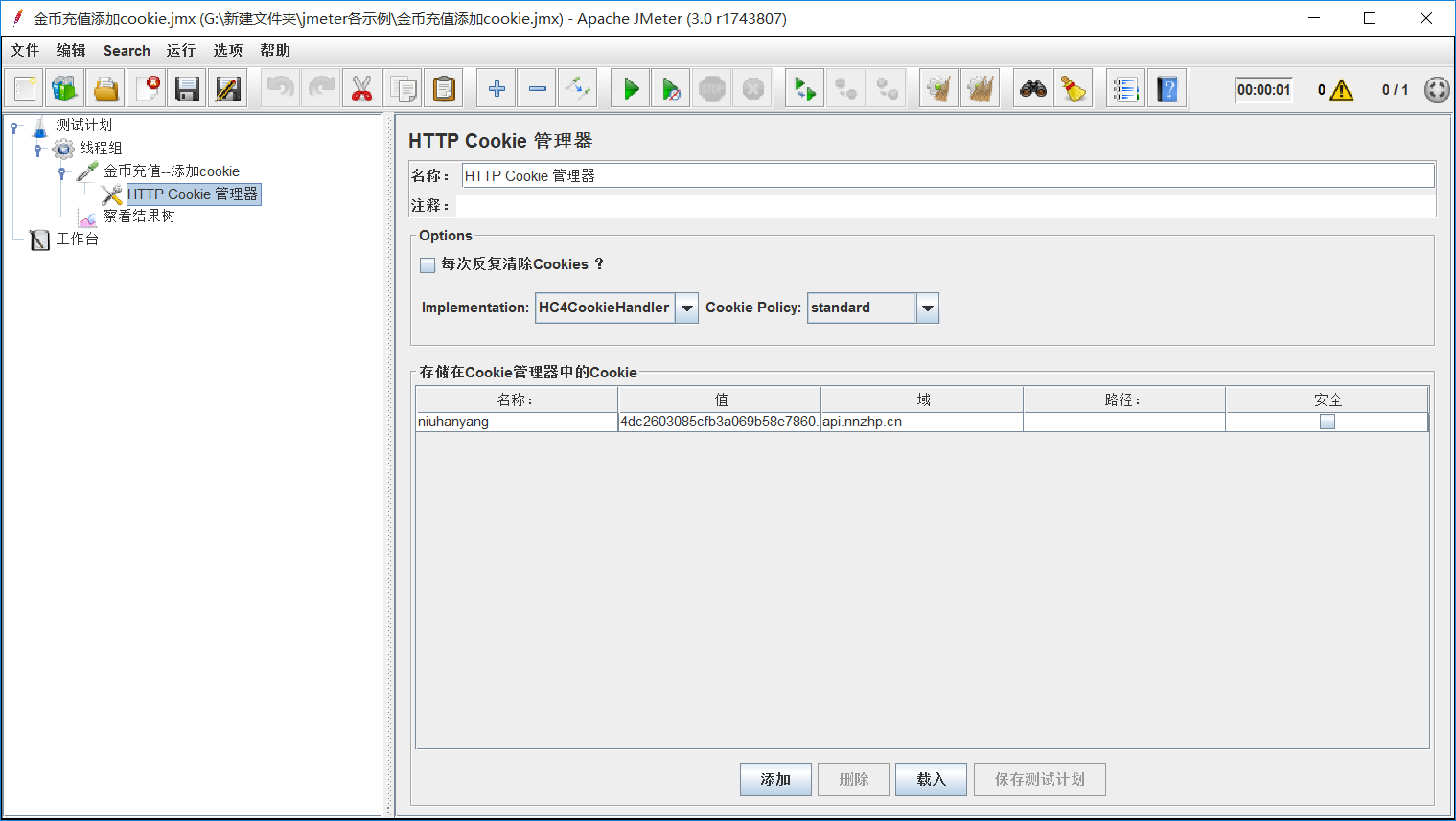This screenshot has height=821, width=1456.
Task: Click the 0 / 1 thread count indicator
Action: [1395, 90]
